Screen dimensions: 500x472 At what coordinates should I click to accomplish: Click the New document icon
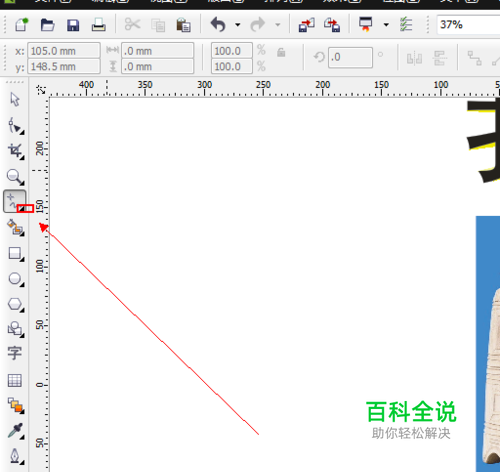pos(21,25)
